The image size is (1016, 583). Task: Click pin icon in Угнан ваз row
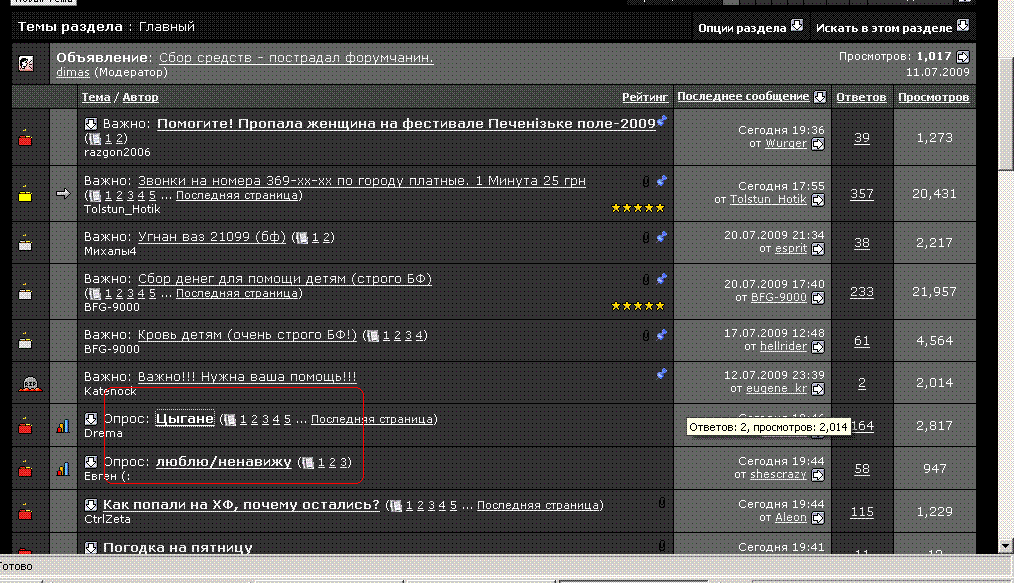pyautogui.click(x=661, y=237)
